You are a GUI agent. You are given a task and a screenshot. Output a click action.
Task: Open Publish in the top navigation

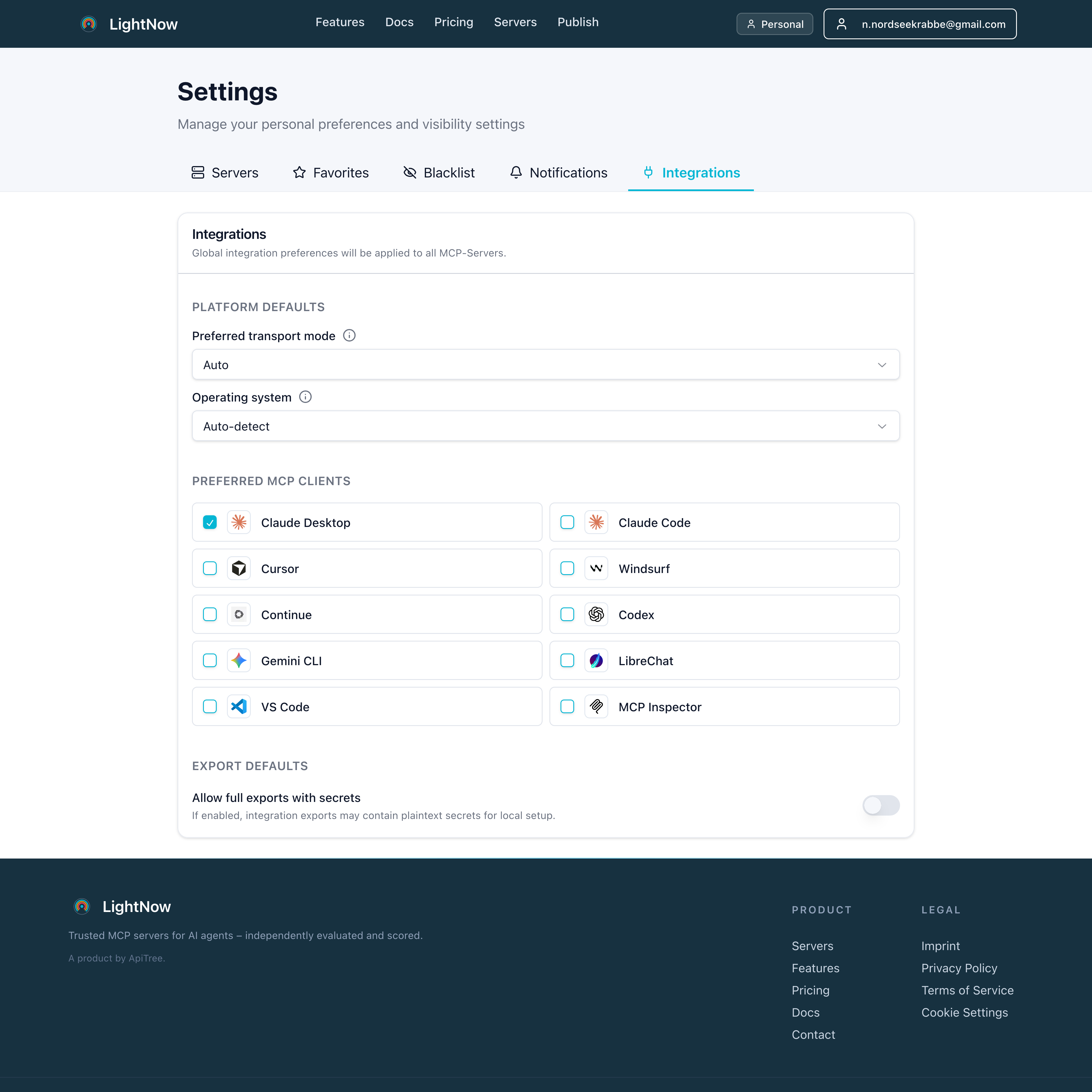point(578,22)
